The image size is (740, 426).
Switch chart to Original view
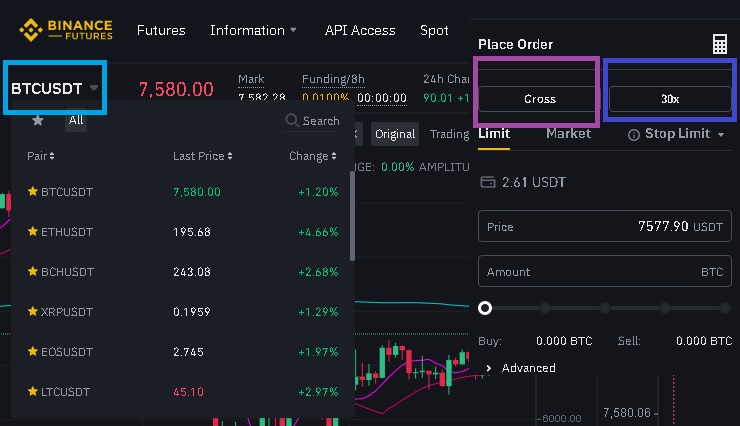point(395,134)
